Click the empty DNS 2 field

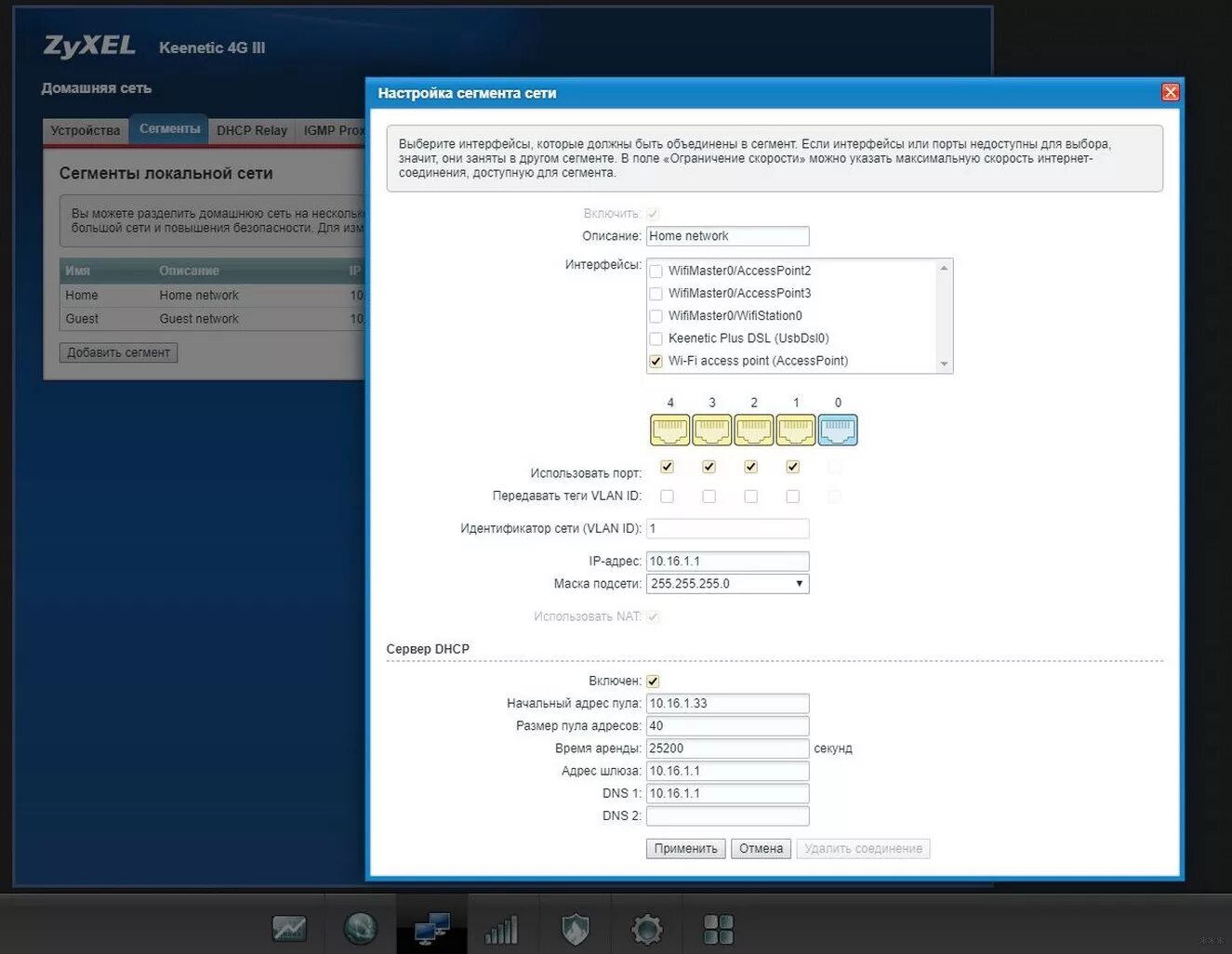[x=727, y=816]
